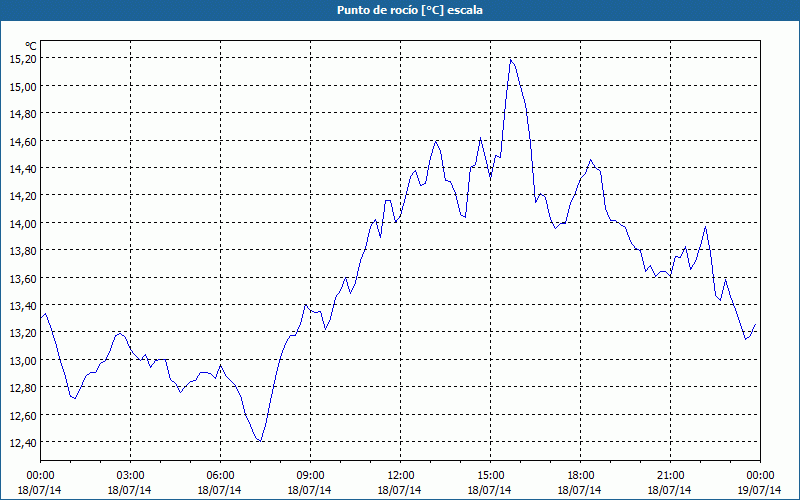The image size is (800, 500).
Task: Click the 14,00 y-axis value
Action: [23, 224]
